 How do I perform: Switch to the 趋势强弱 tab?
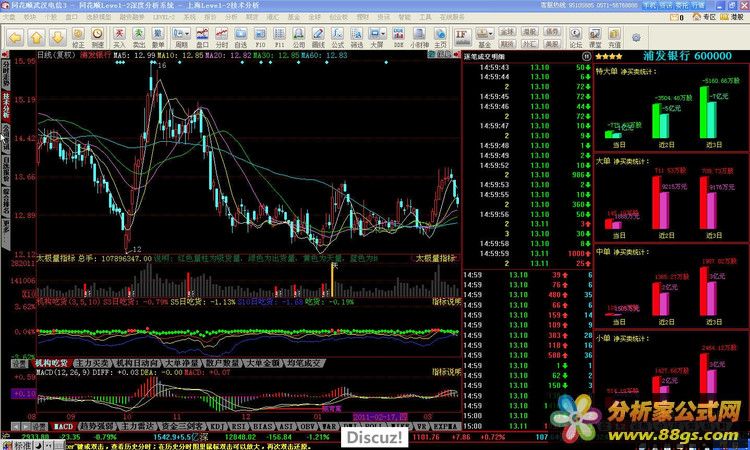97,426
